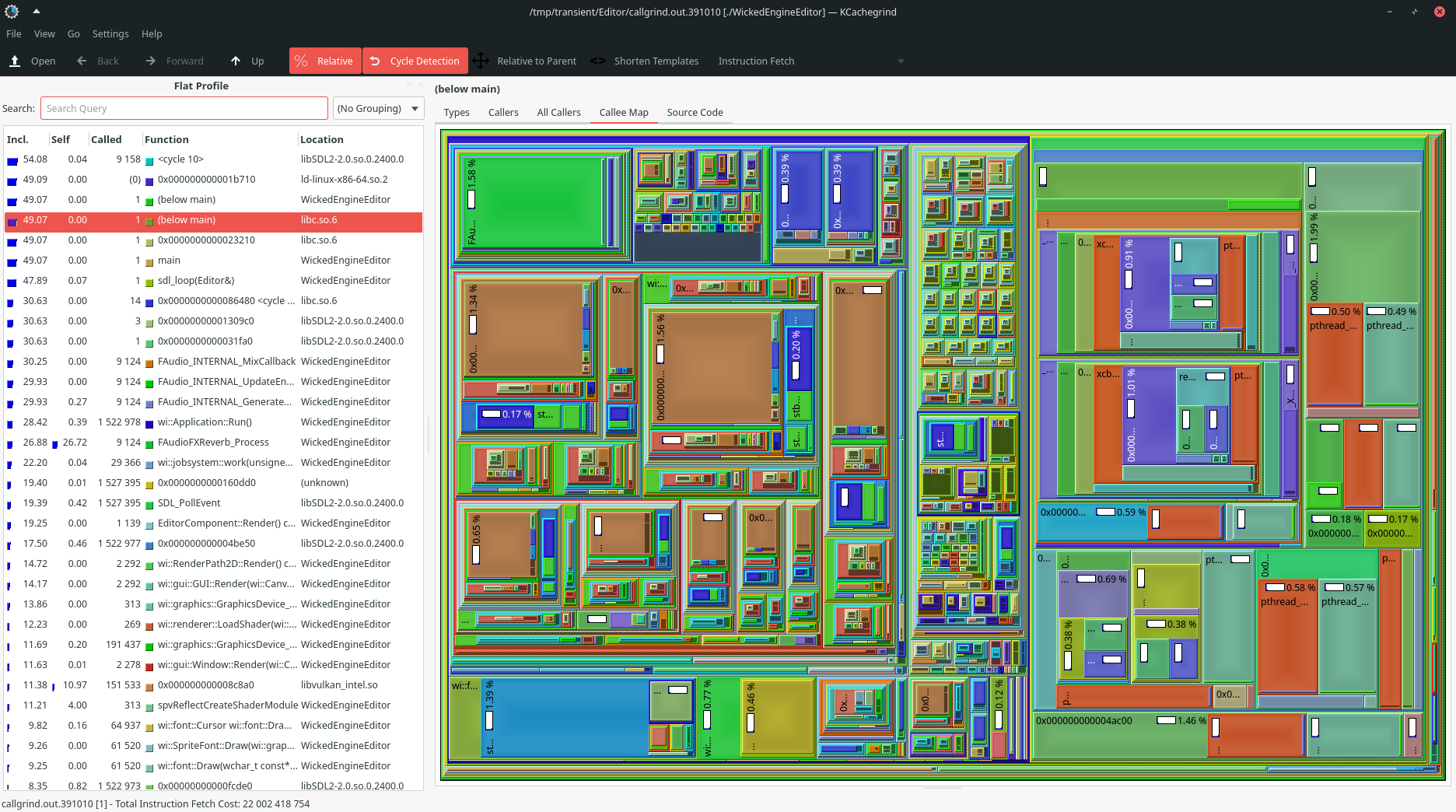Click the Forward navigation arrow icon

tap(151, 61)
